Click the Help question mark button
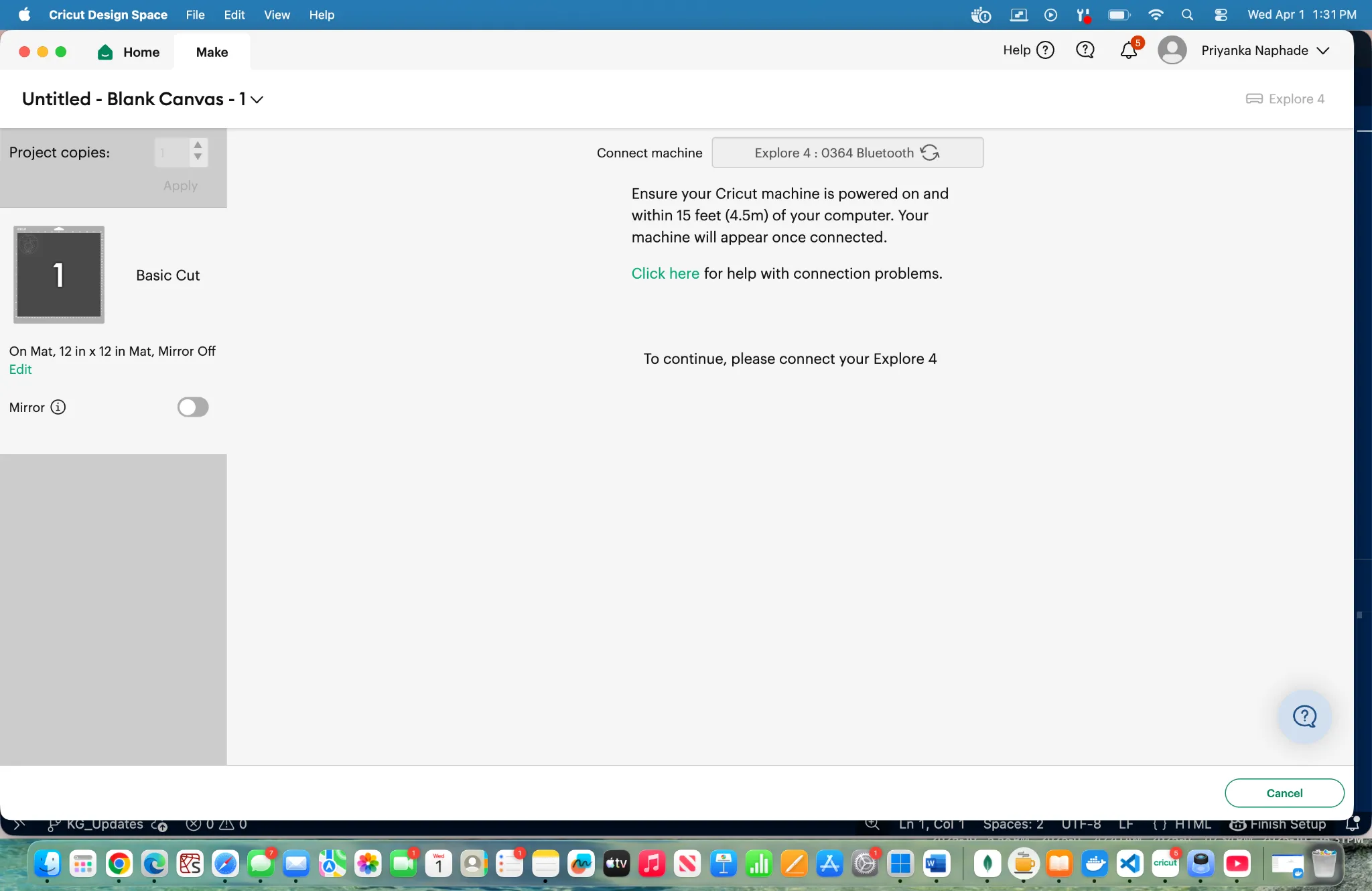Screen dimensions: 1372x891 [1045, 50]
